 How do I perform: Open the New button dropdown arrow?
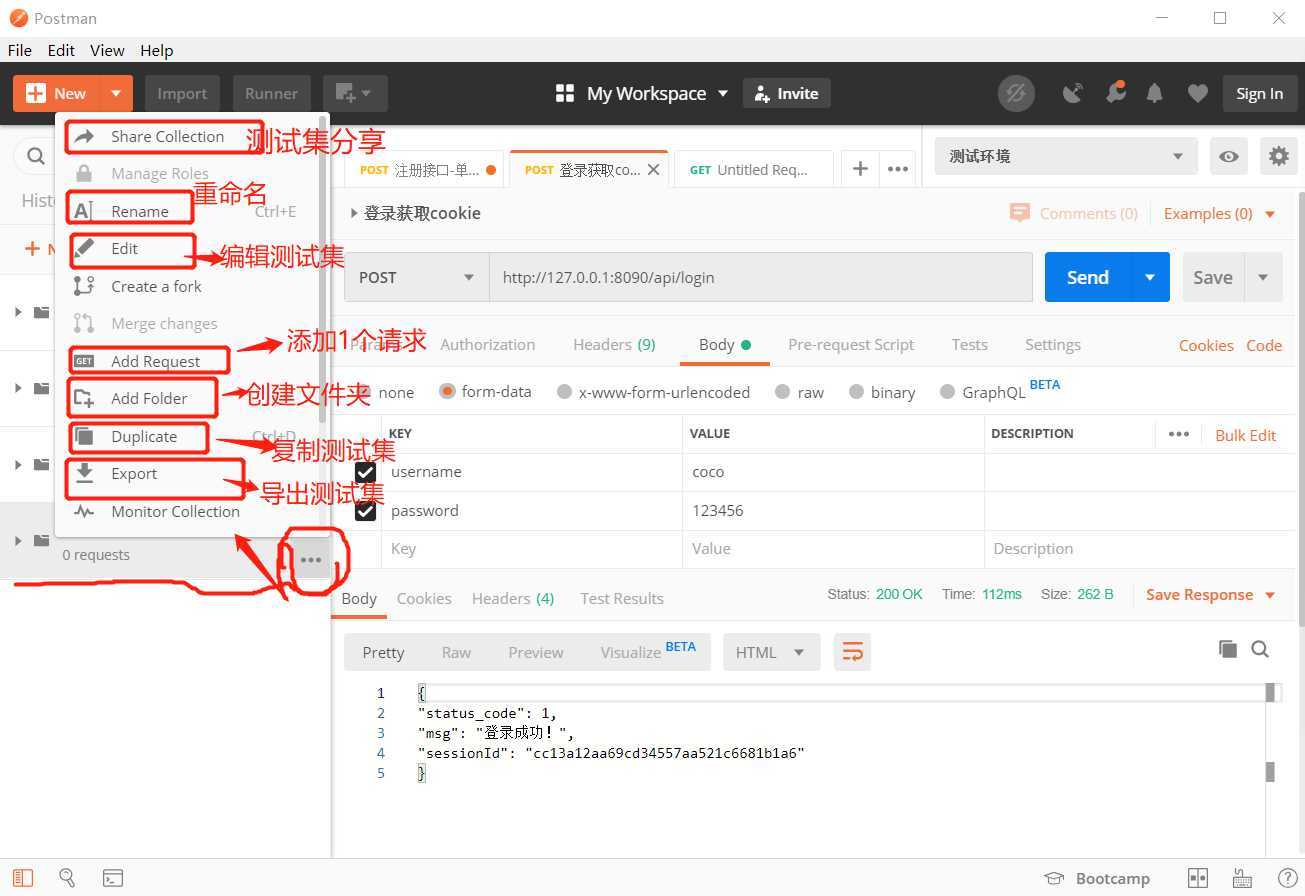coord(116,93)
